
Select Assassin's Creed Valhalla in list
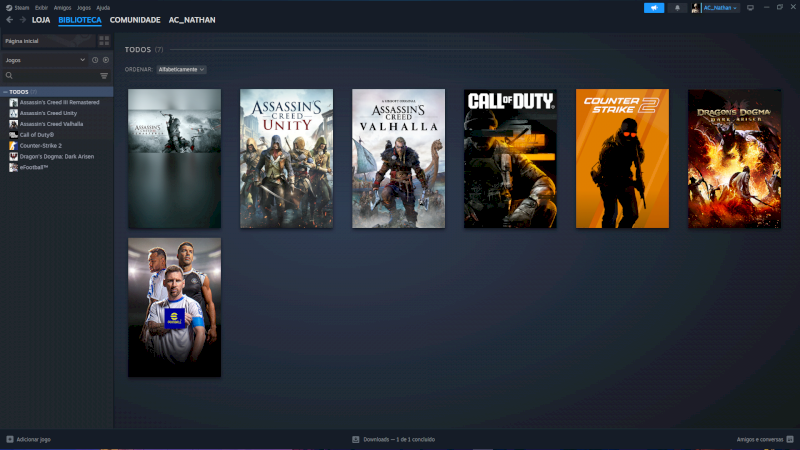click(x=52, y=123)
